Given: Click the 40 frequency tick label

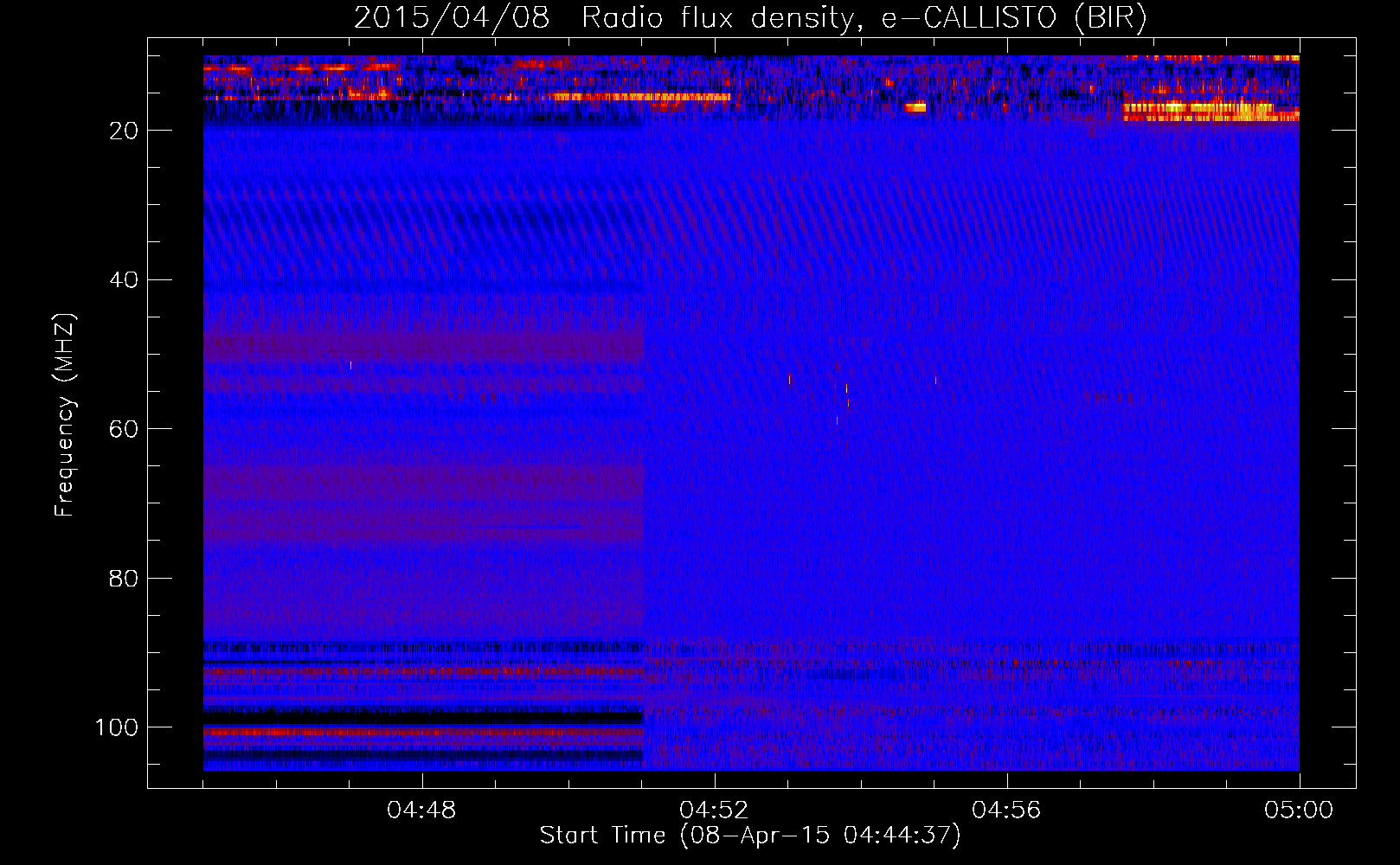Looking at the screenshot, I should tap(124, 280).
